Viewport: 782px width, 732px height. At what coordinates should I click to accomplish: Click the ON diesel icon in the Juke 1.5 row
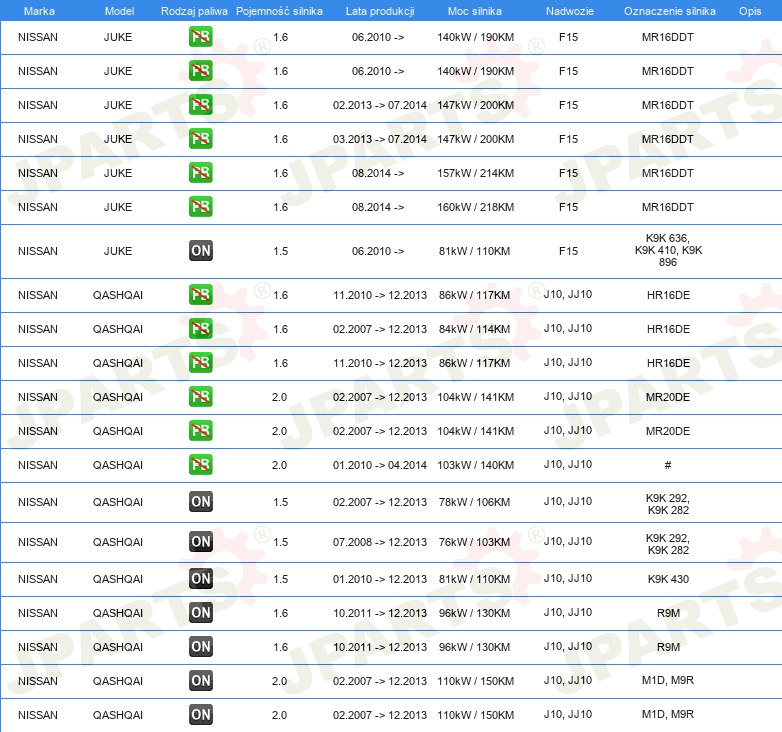point(201,251)
